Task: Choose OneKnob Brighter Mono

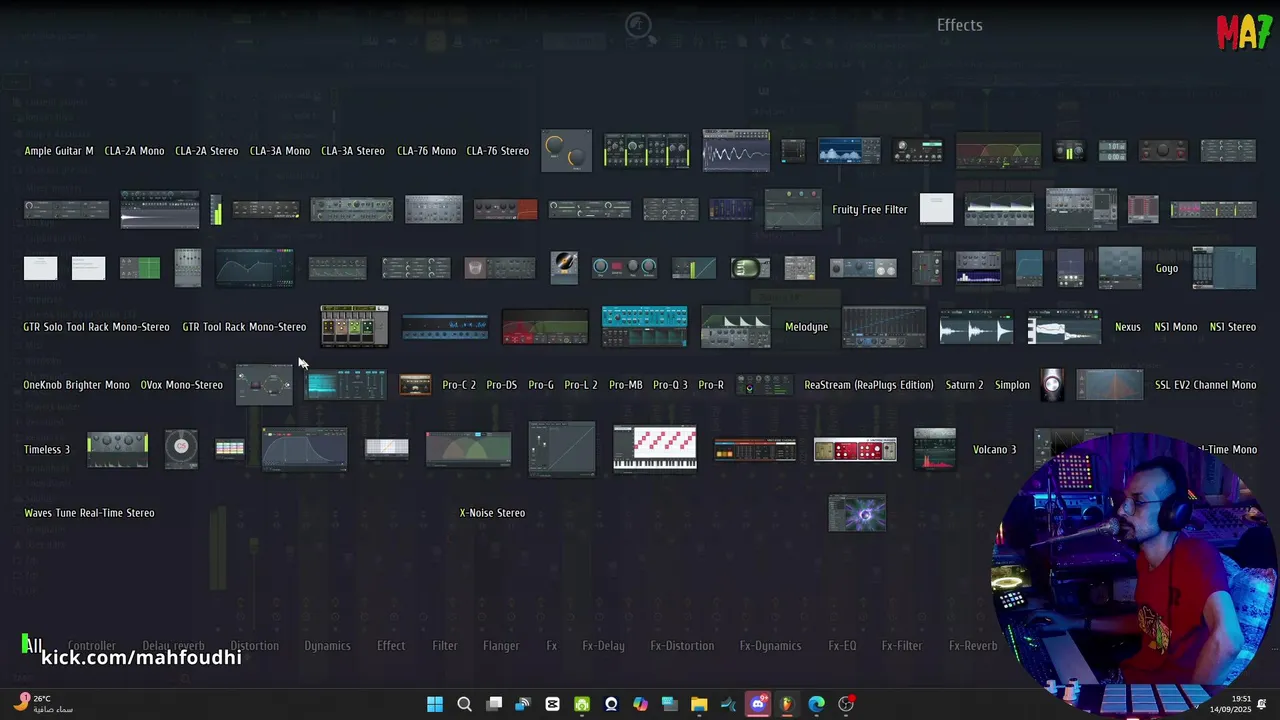Action: point(77,385)
